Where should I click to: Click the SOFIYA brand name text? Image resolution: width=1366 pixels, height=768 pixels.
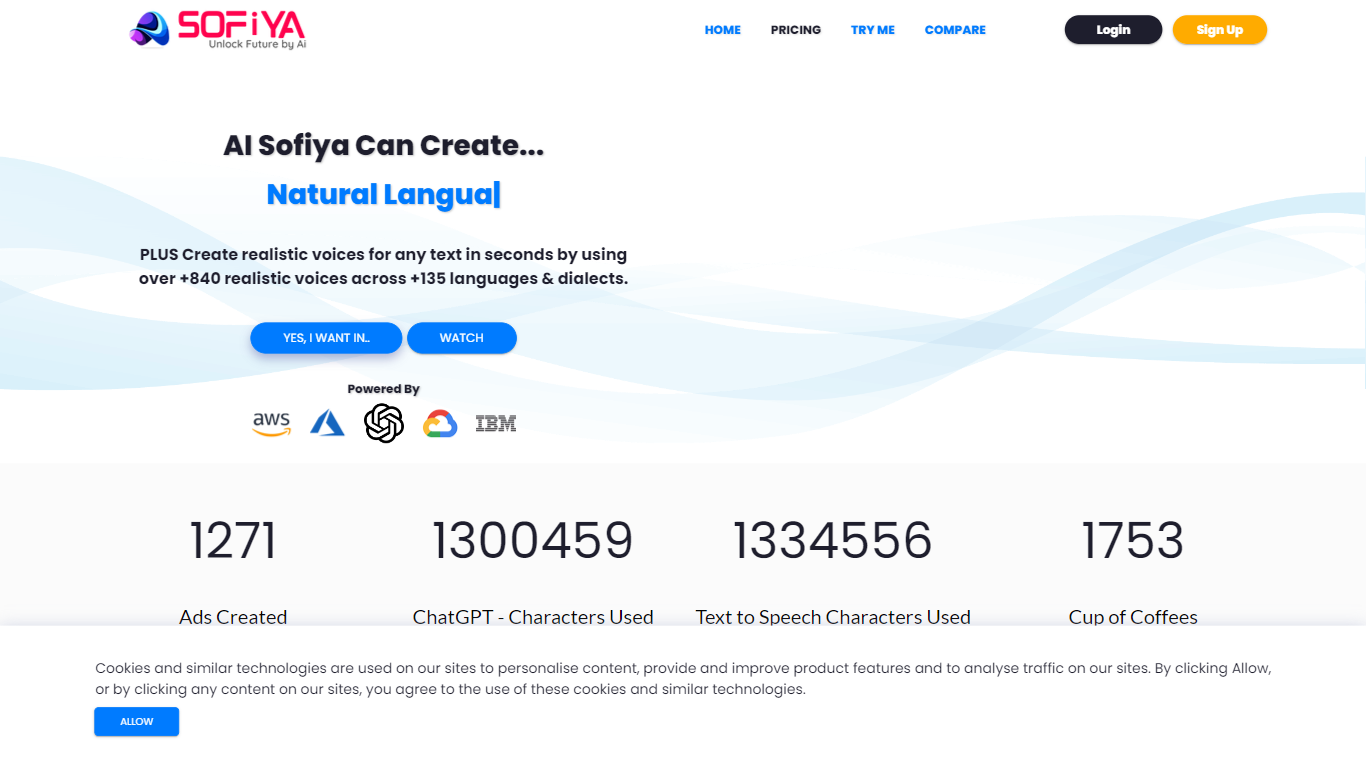coord(241,25)
